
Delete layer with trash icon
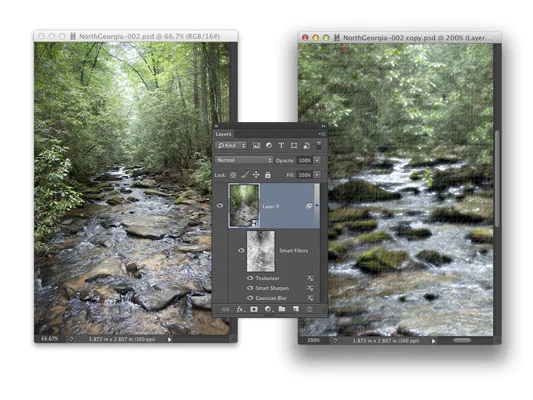(309, 309)
